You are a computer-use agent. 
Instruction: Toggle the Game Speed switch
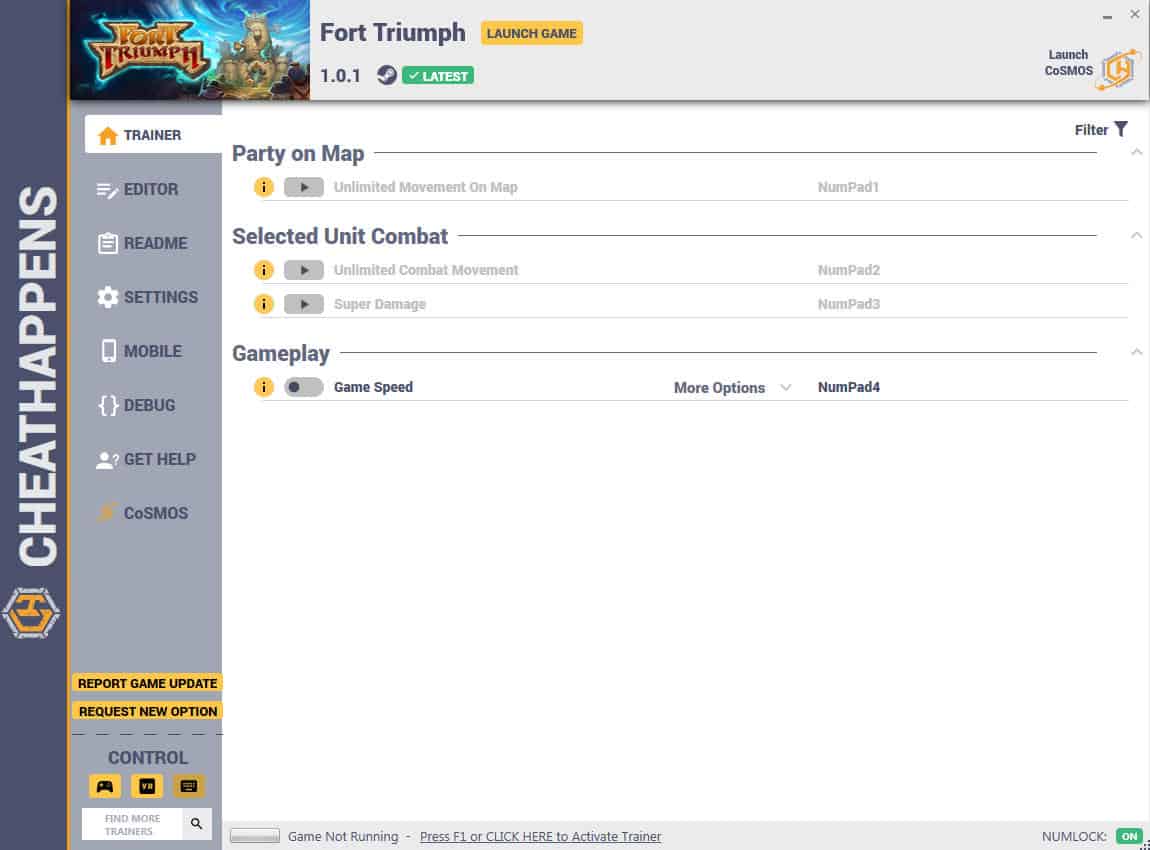coord(304,386)
